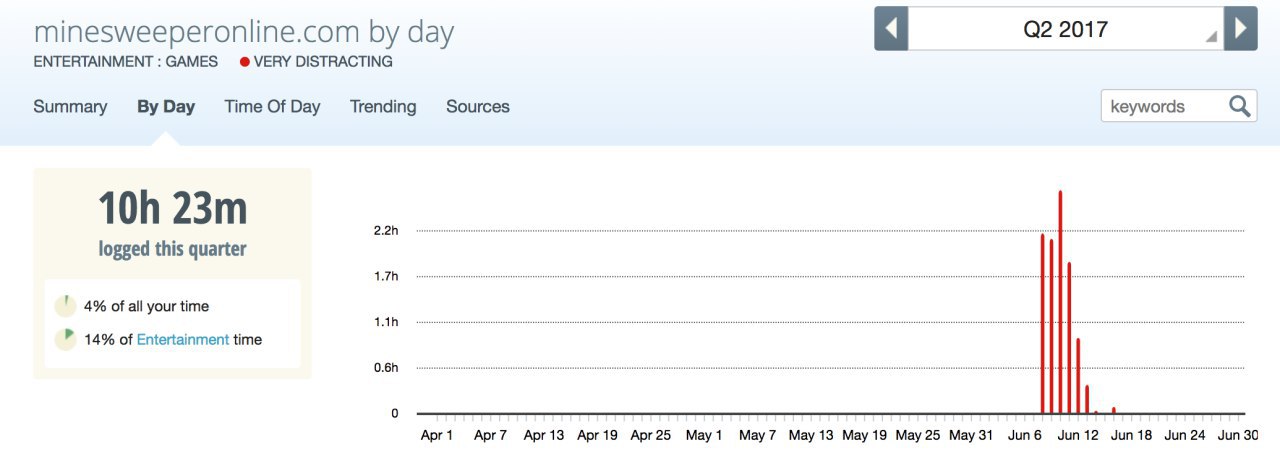Click the VERY DISTRACTING productivity label
Image resolution: width=1280 pixels, height=467 pixels.
pos(323,62)
